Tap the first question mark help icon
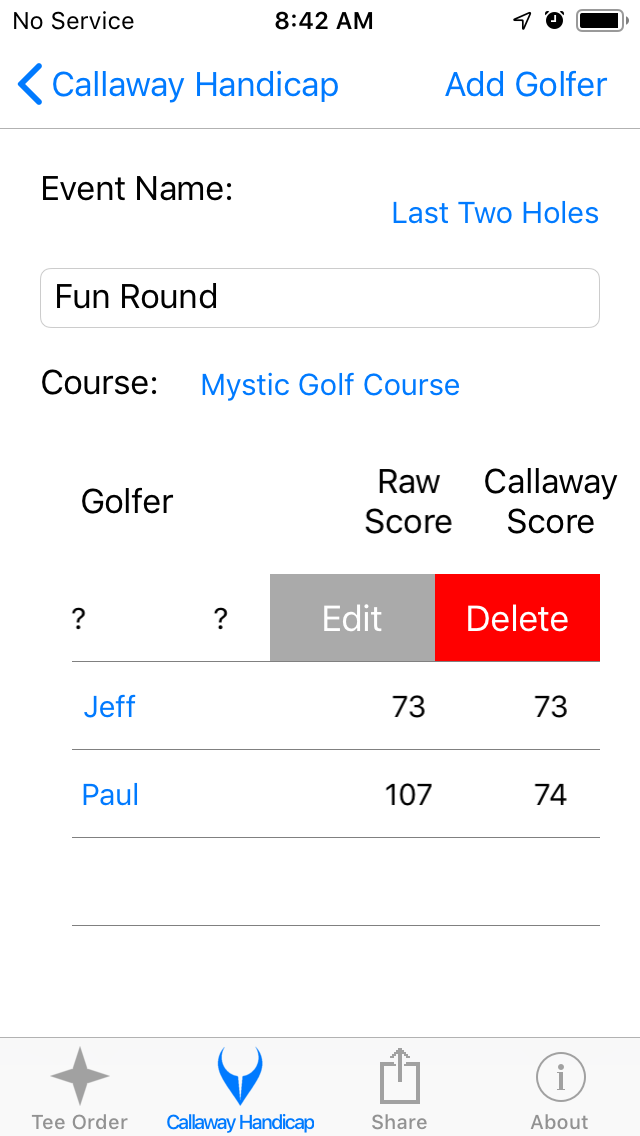This screenshot has width=640, height=1136. (x=78, y=618)
